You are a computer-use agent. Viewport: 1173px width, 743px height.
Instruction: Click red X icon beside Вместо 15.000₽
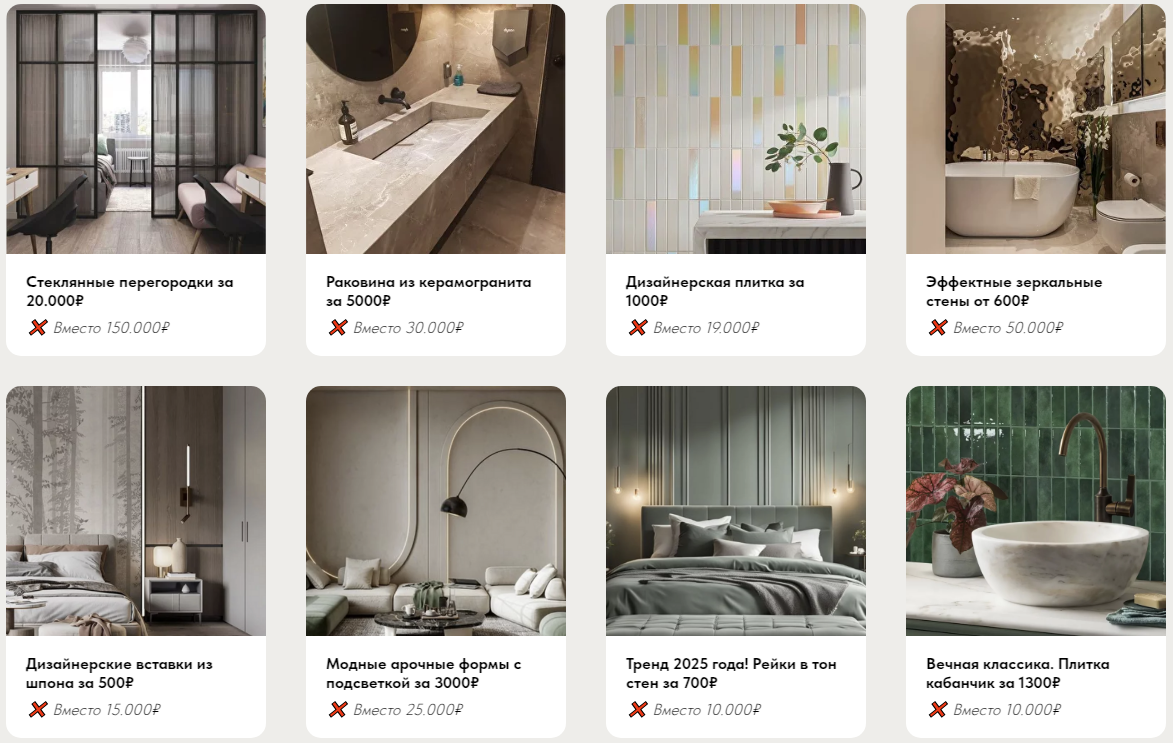pos(37,709)
